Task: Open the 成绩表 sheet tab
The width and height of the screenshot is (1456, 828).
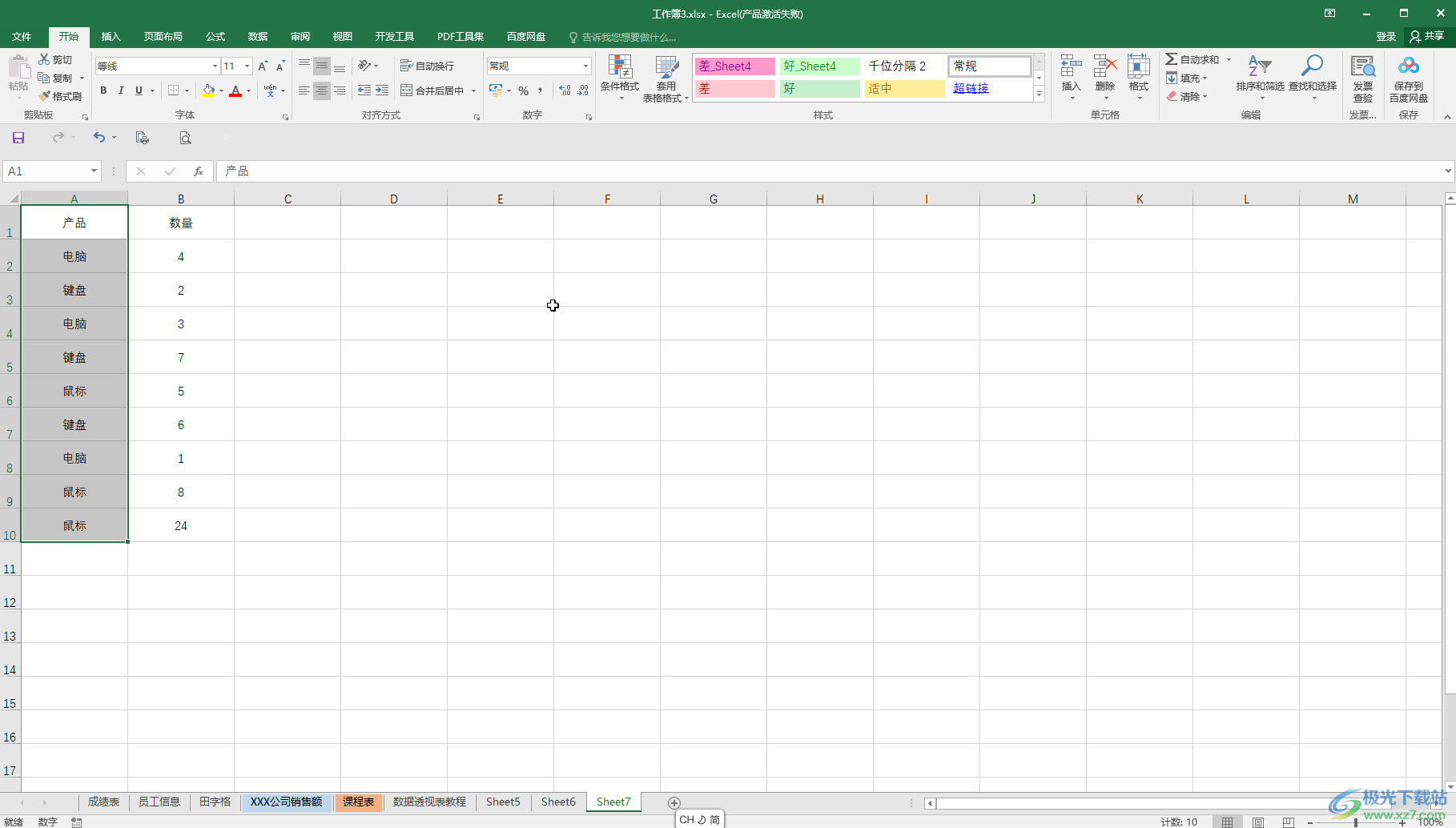Action: click(103, 802)
